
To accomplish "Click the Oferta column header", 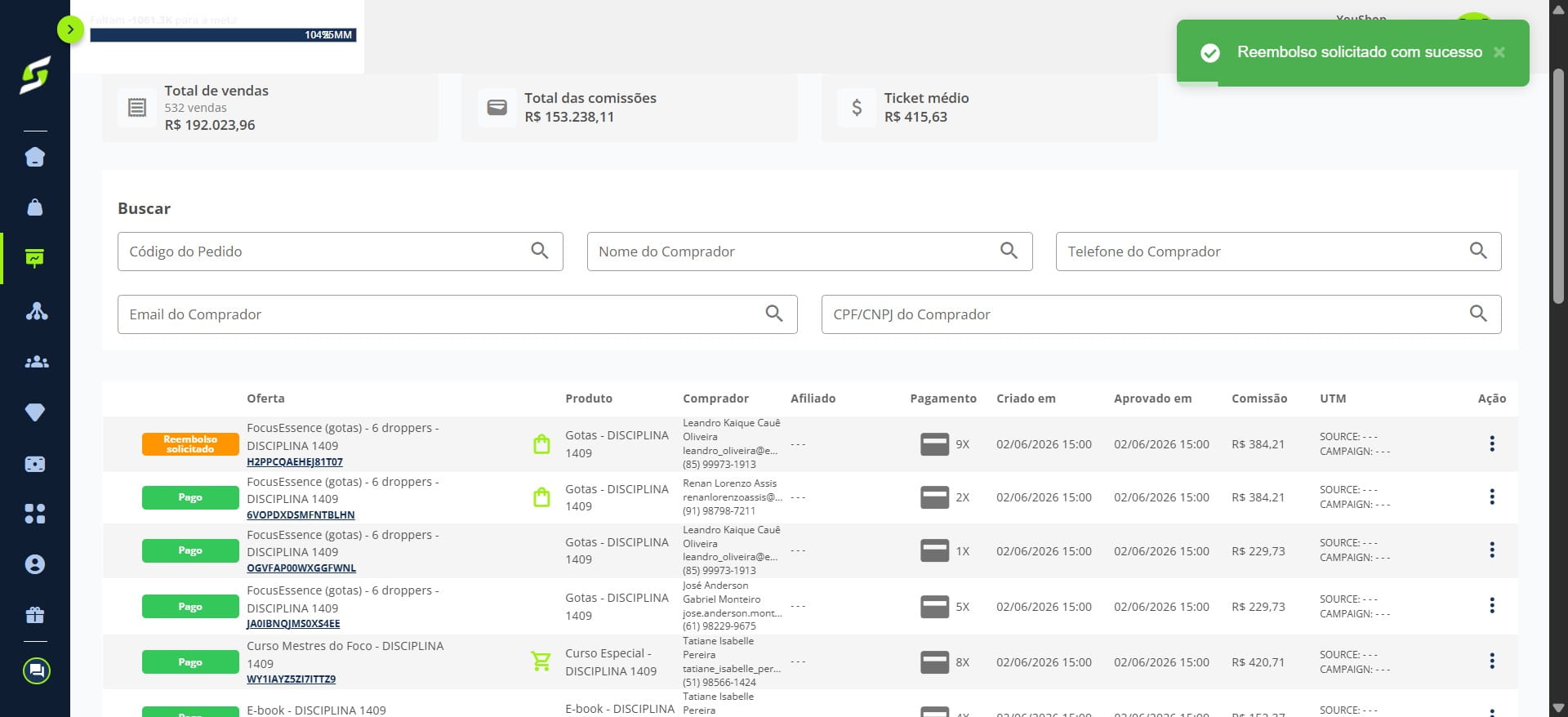I will [265, 399].
